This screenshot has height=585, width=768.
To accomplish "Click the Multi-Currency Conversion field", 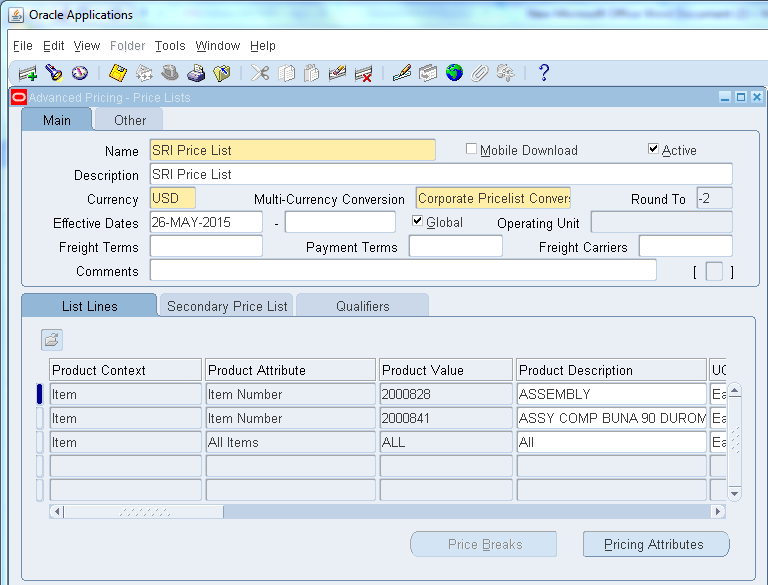I will tap(493, 198).
